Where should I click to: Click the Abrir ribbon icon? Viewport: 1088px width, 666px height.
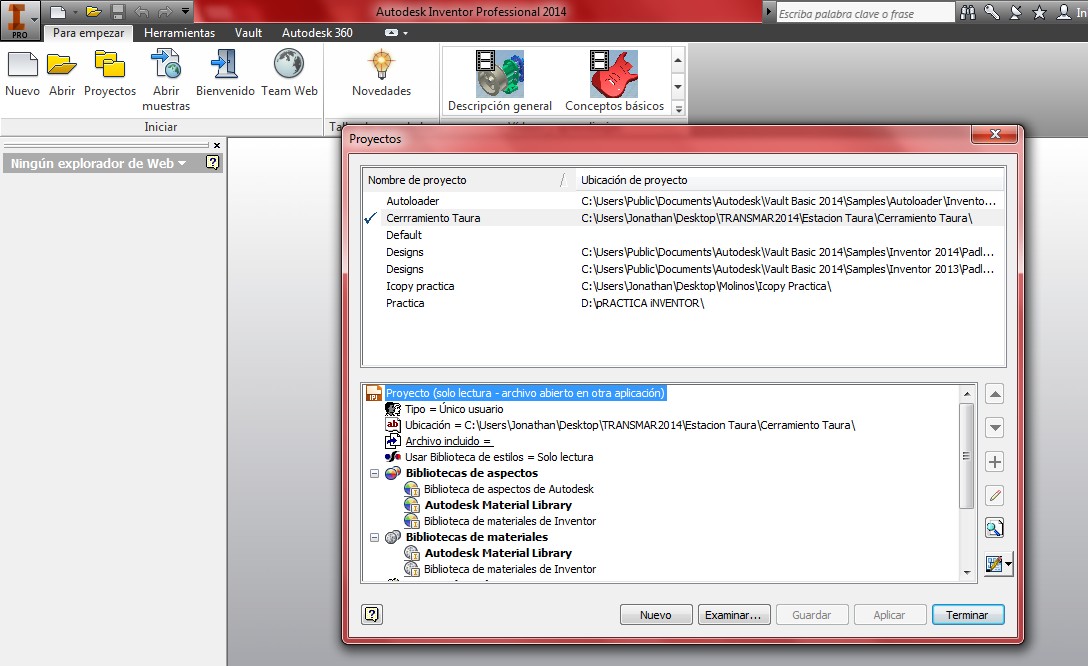(62, 73)
